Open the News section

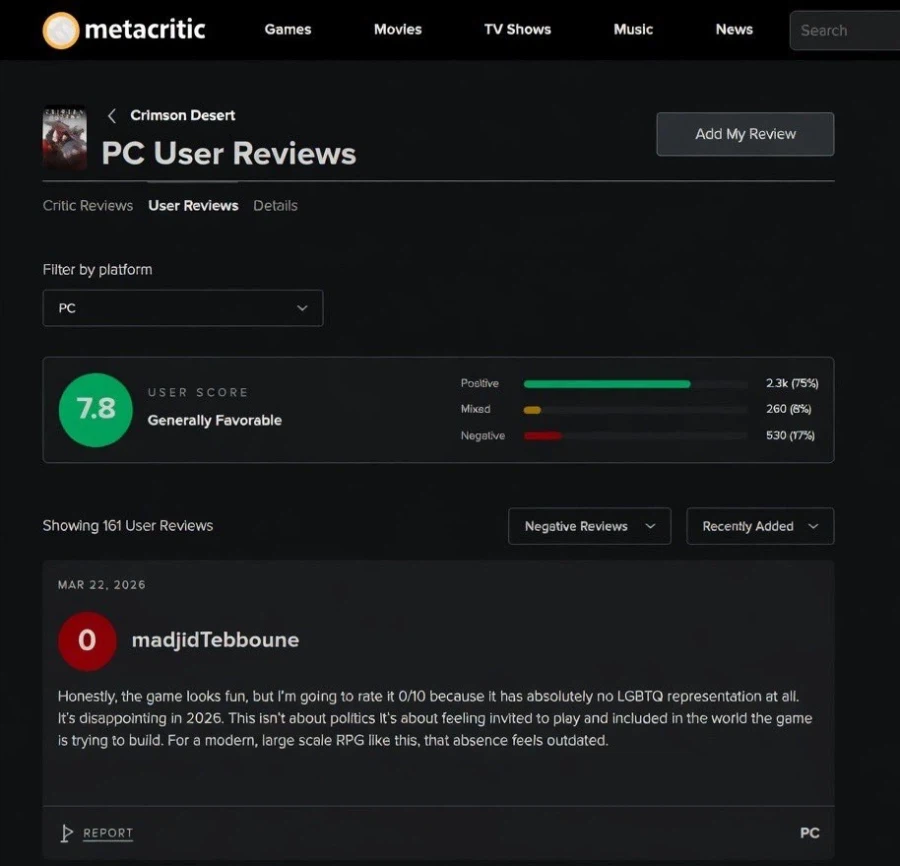click(x=734, y=30)
